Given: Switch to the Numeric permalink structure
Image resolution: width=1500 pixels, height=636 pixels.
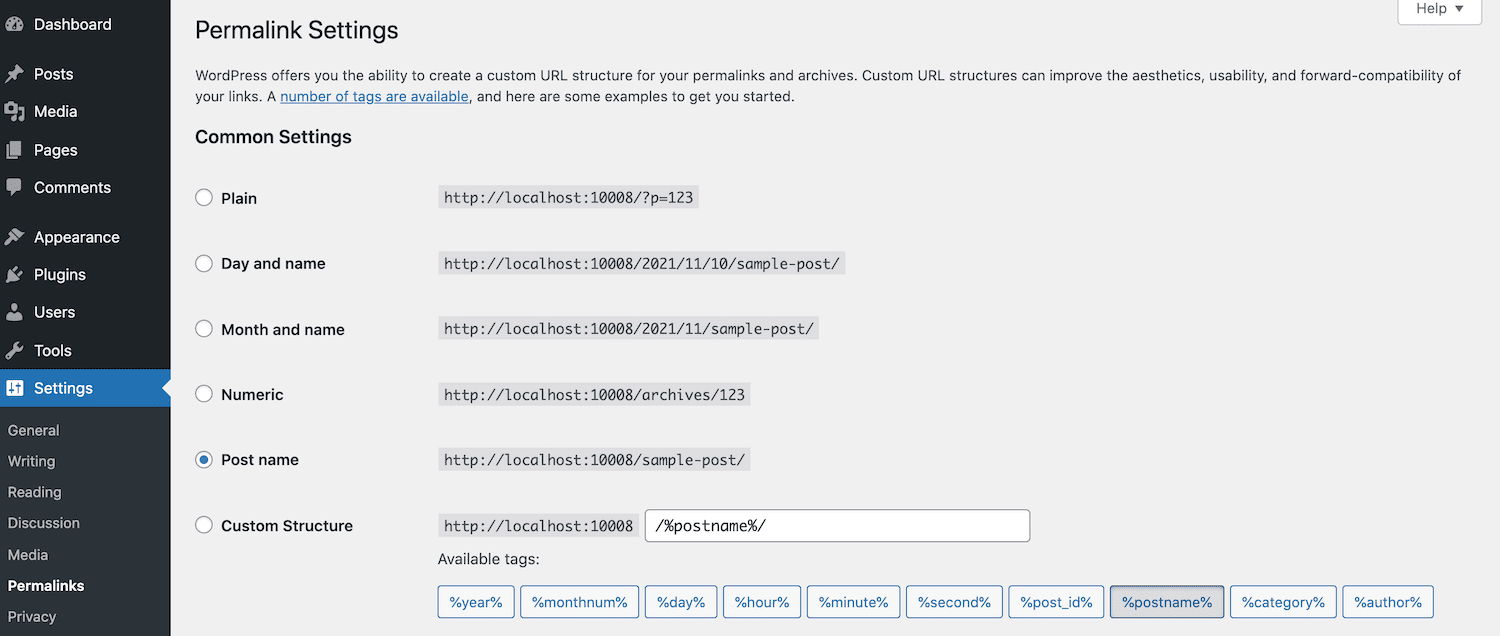Looking at the screenshot, I should (x=204, y=394).
